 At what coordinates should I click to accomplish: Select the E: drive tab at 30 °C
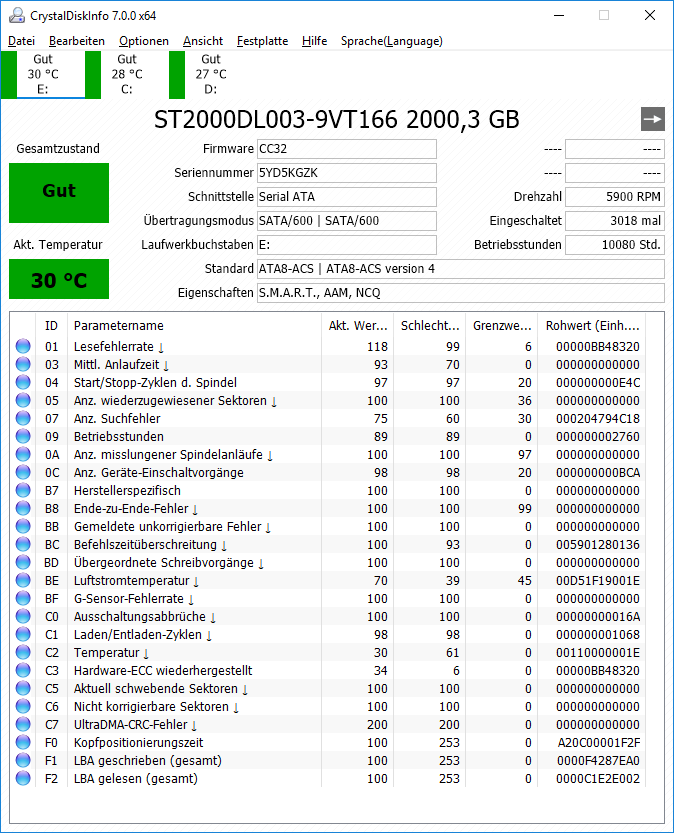(x=43, y=74)
